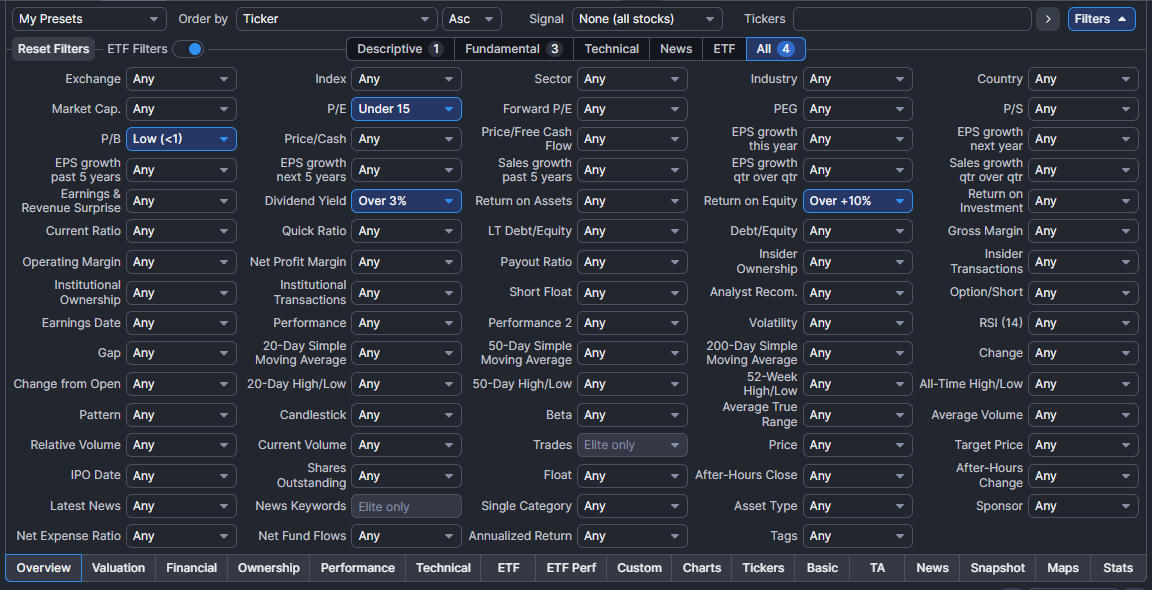The width and height of the screenshot is (1152, 590).
Task: Focus the Tickers input field
Action: click(x=912, y=19)
